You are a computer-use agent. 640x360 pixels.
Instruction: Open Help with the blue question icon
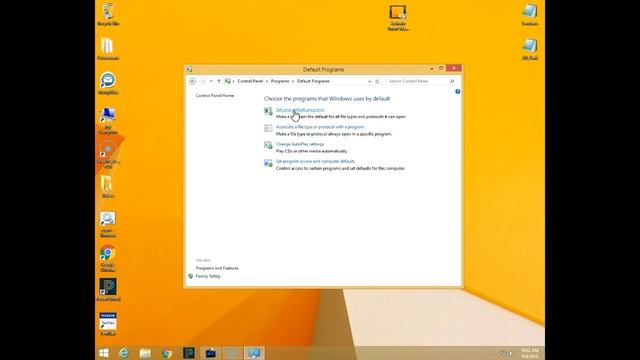pyautogui.click(x=458, y=91)
